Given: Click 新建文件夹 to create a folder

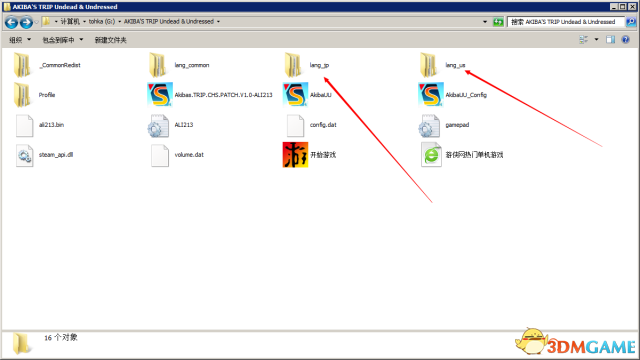Looking at the screenshot, I should [110, 40].
